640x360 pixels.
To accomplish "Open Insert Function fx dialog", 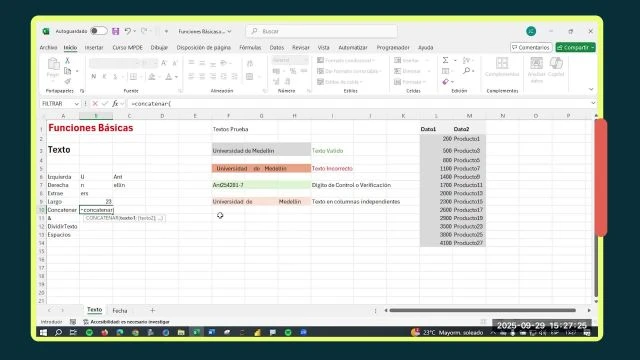I will click(115, 104).
